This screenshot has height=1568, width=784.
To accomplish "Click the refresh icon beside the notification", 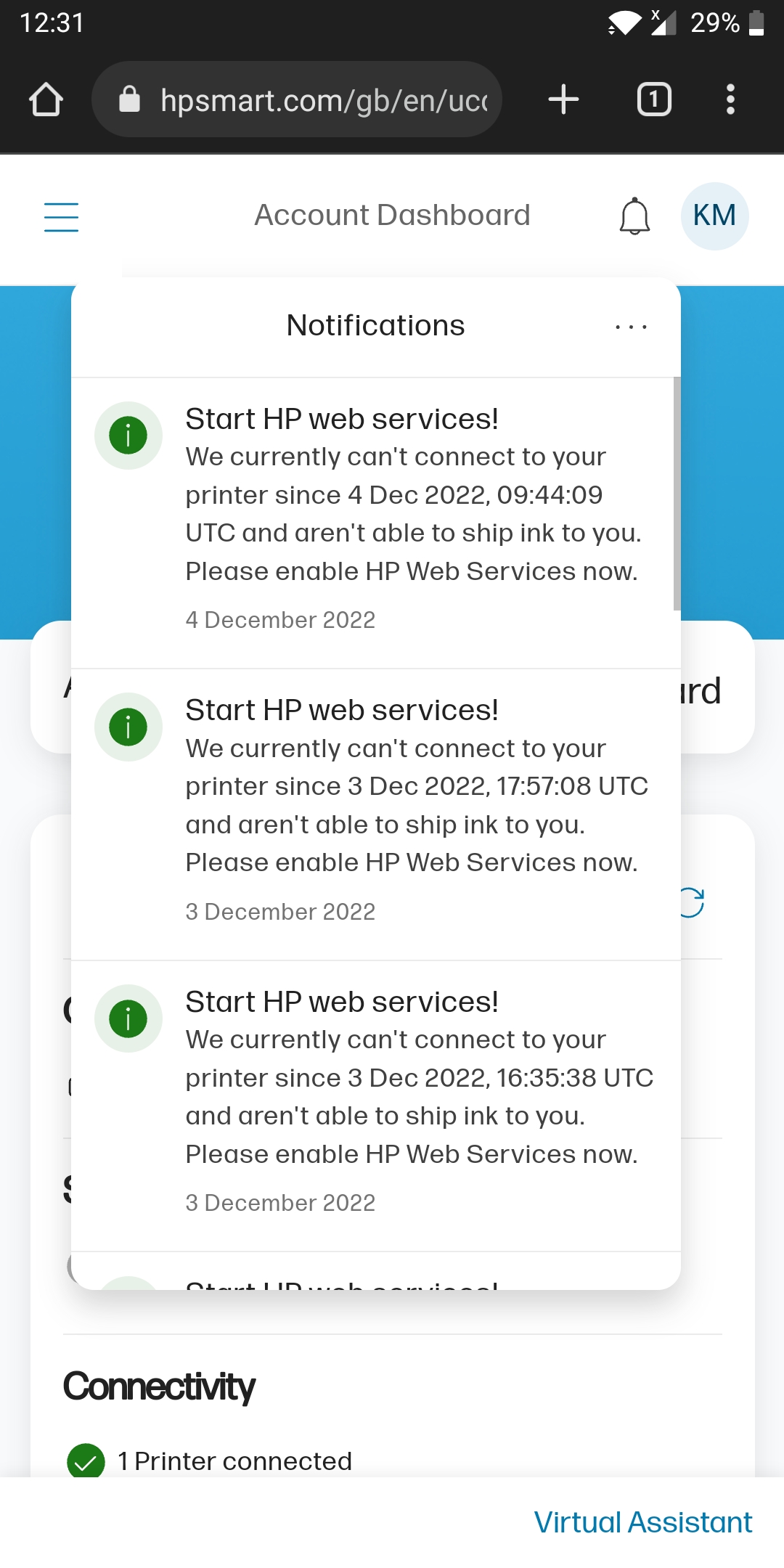I will point(692,902).
